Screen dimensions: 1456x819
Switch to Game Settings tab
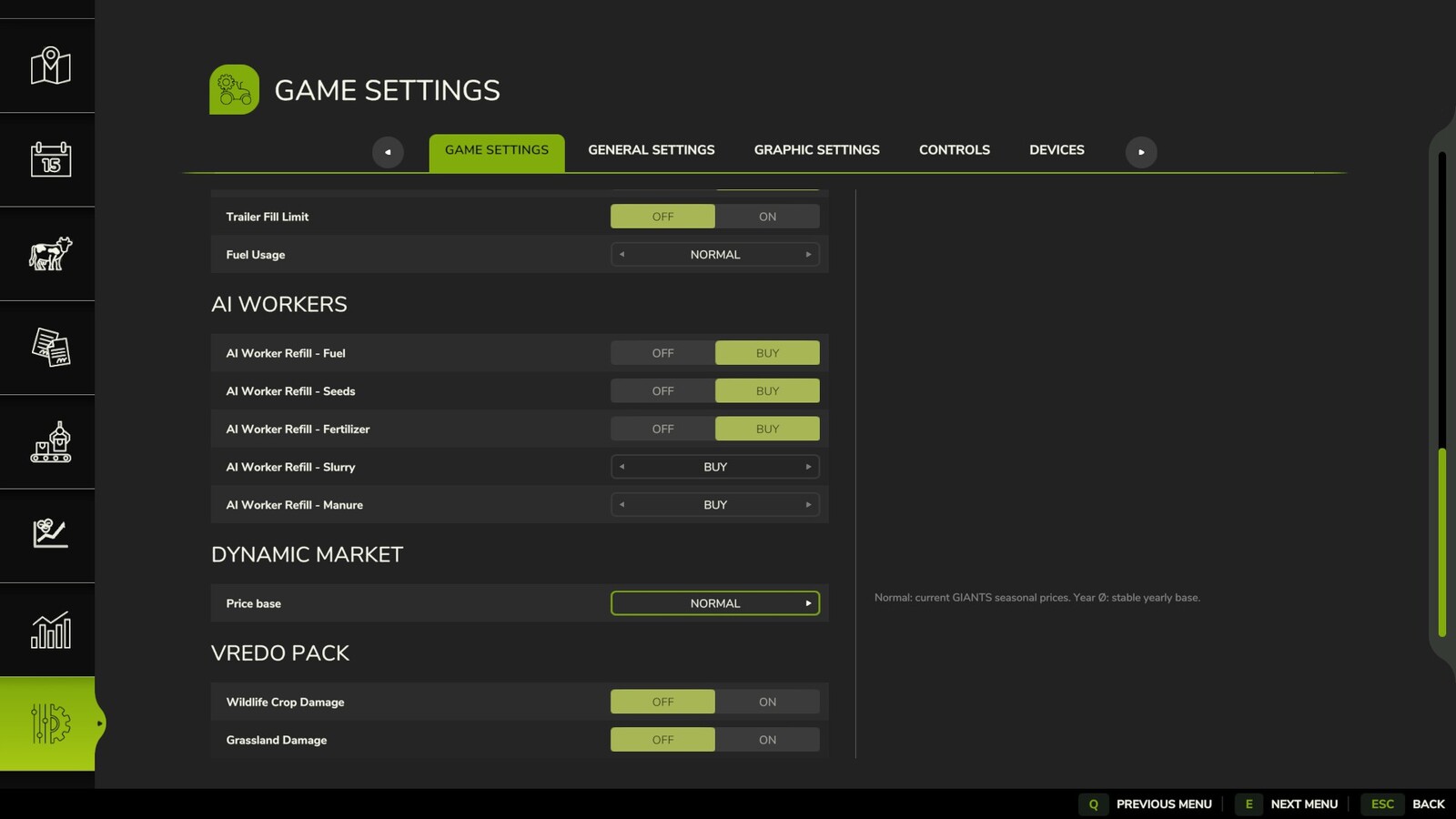tap(497, 151)
